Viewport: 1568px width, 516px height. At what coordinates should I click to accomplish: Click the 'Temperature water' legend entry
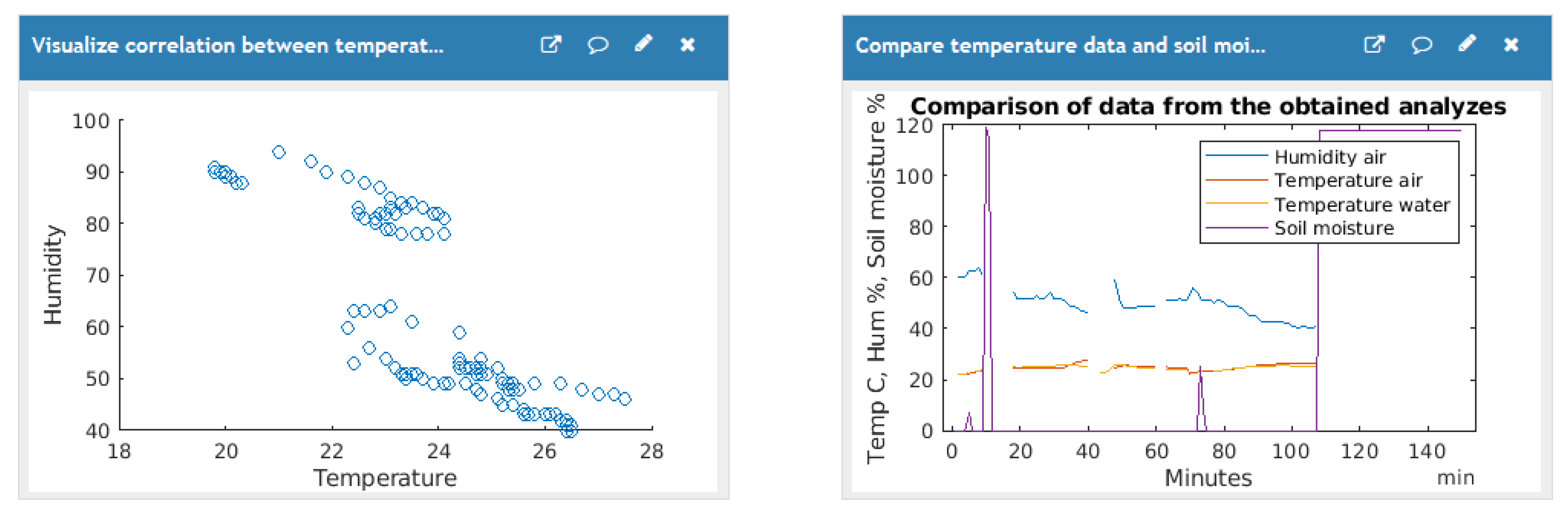1362,204
